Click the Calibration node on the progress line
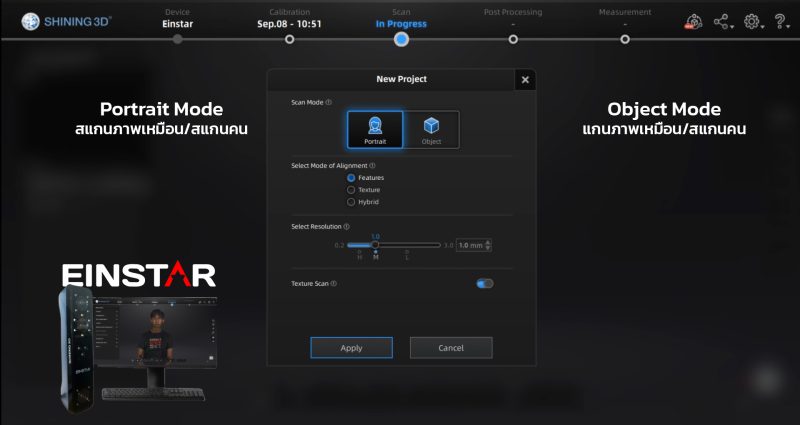Screen dimensions: 800x425 coord(289,39)
